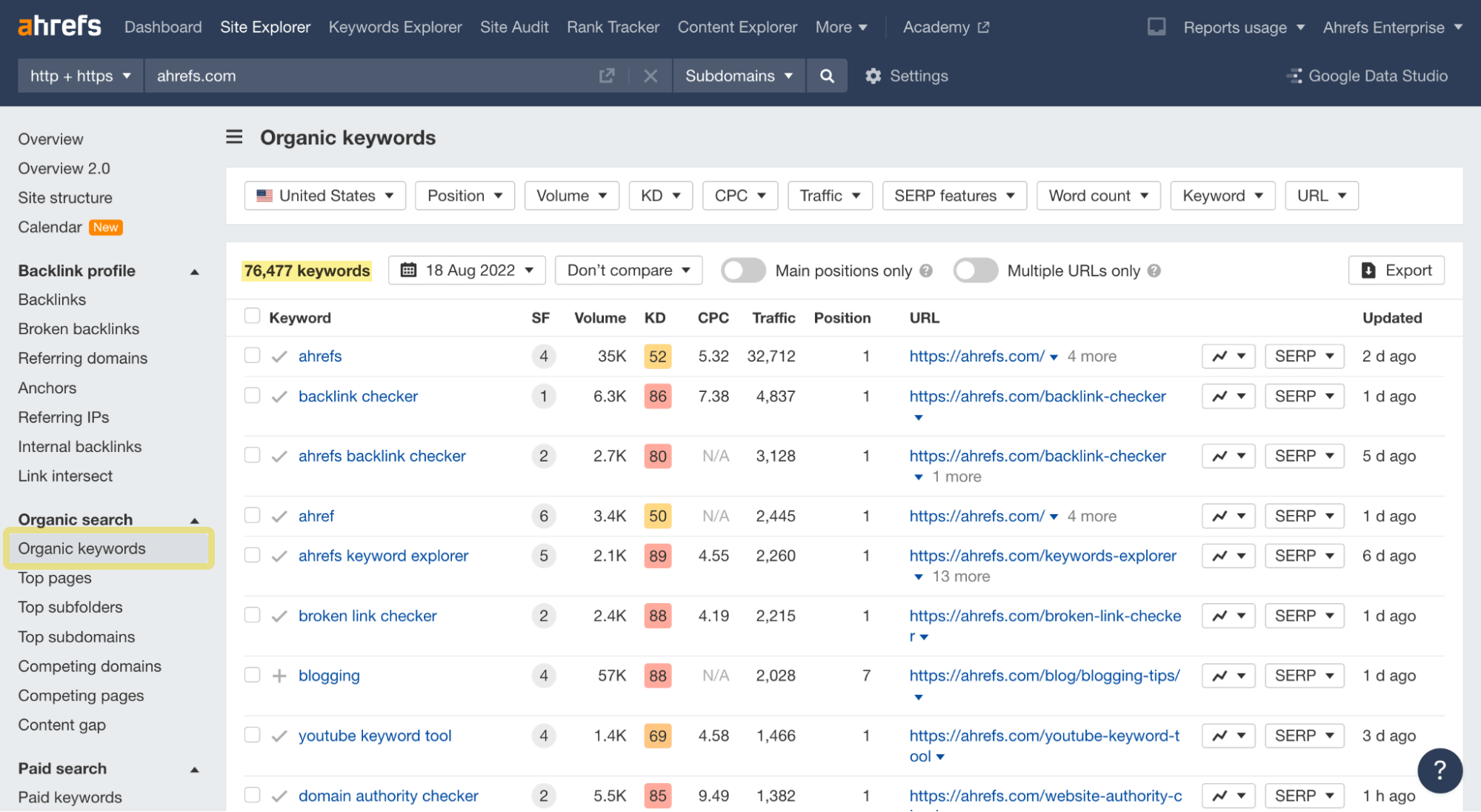
Task: Expand the Subdomains dropdown in search bar
Action: 738,75
